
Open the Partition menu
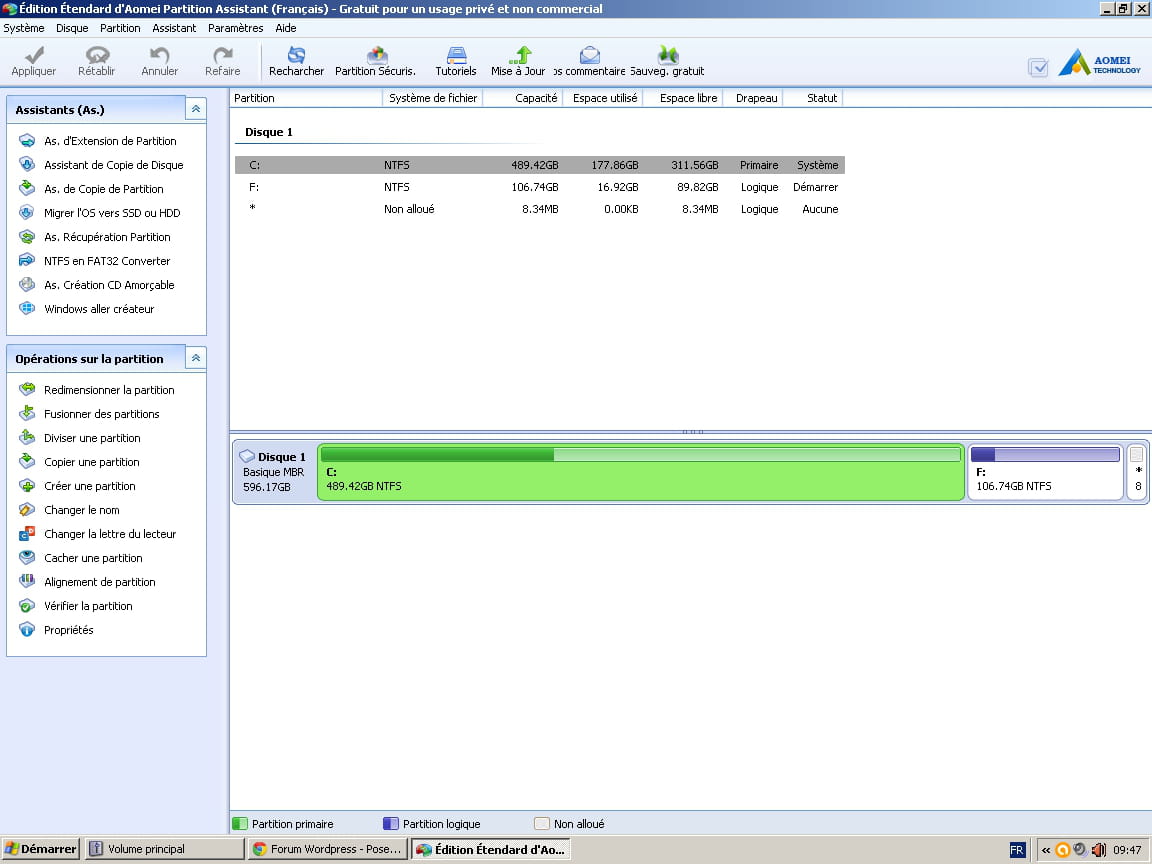120,28
